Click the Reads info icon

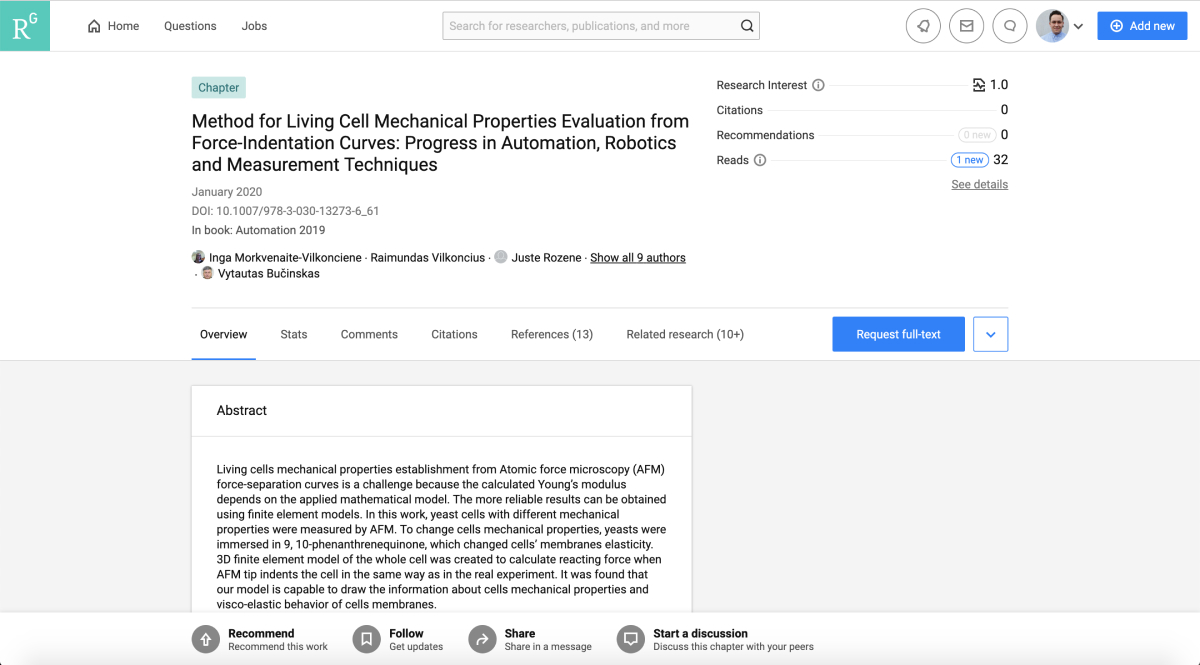coord(760,160)
